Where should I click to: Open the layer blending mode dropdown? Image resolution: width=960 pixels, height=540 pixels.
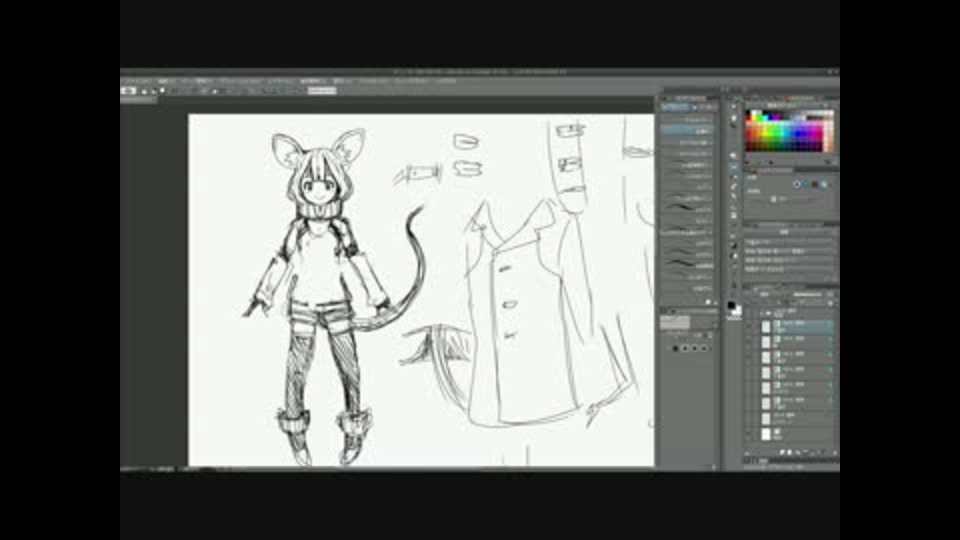click(767, 294)
